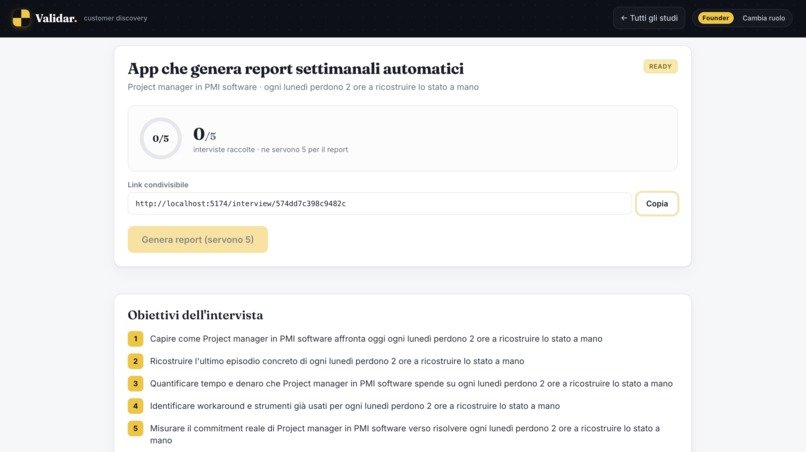Select objective text Quantificare tempo e denaro
Viewport: 806px width, 452px height.
[x=411, y=384]
